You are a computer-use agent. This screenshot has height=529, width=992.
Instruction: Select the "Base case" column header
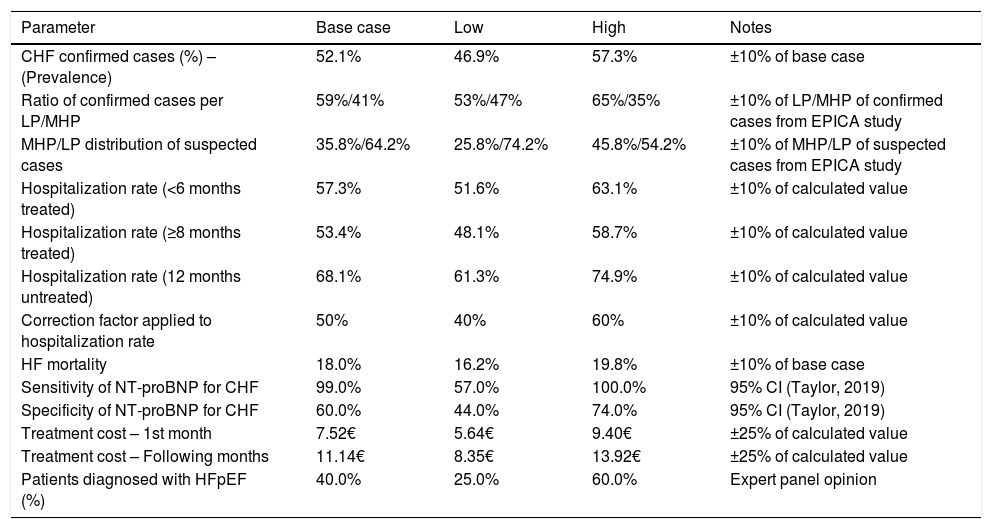pos(344,27)
